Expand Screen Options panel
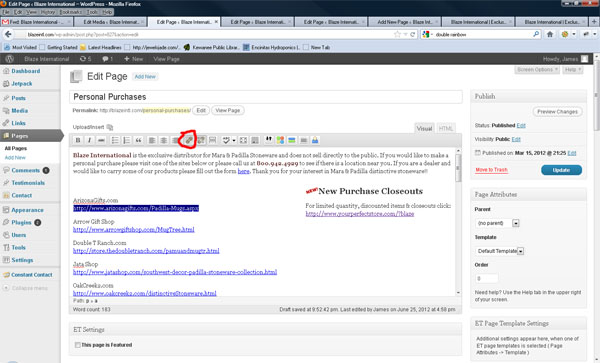The height and width of the screenshot is (363, 600). 537,70
